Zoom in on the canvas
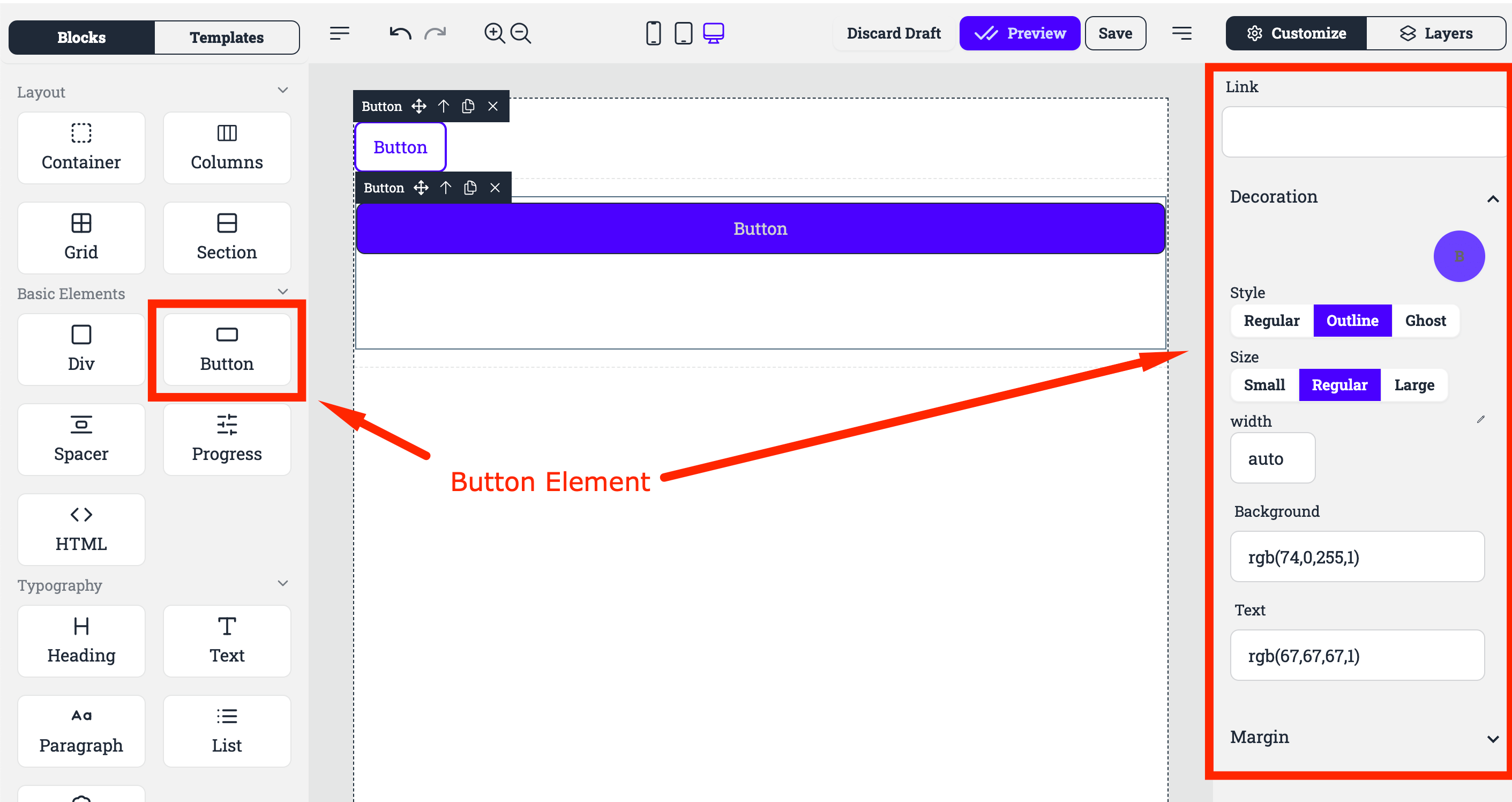 click(494, 33)
